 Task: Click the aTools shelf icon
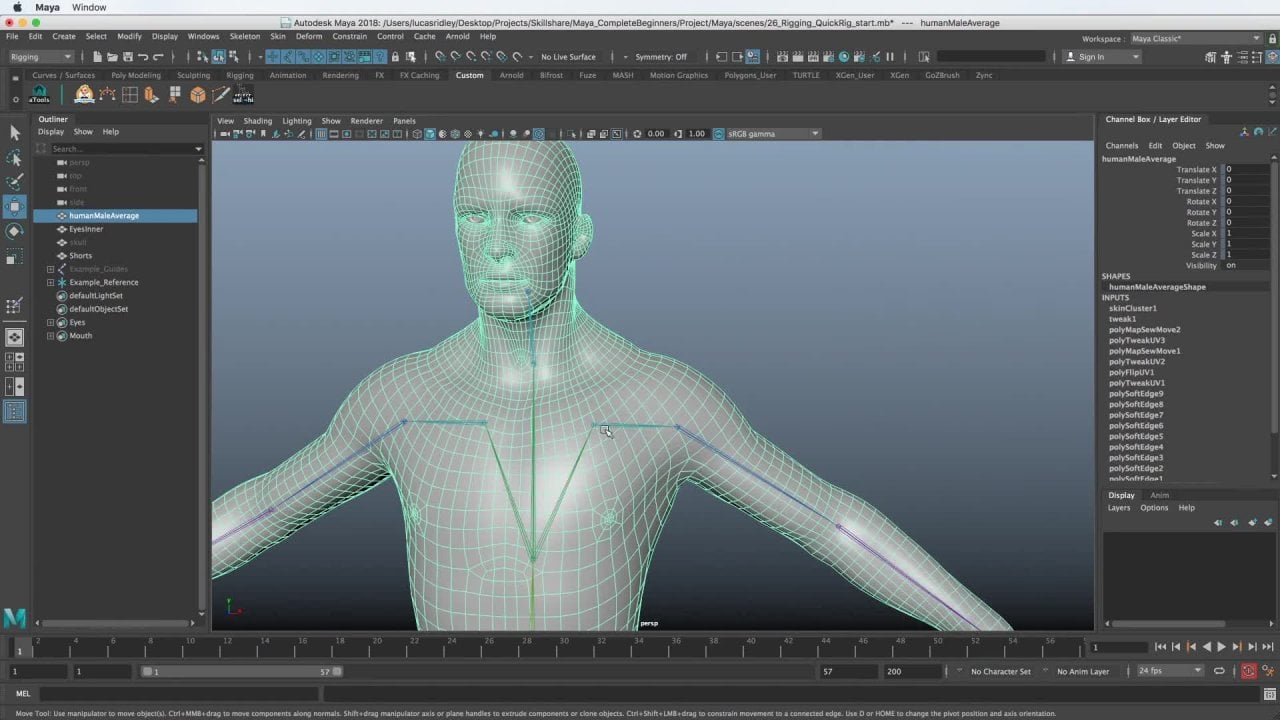coord(39,94)
